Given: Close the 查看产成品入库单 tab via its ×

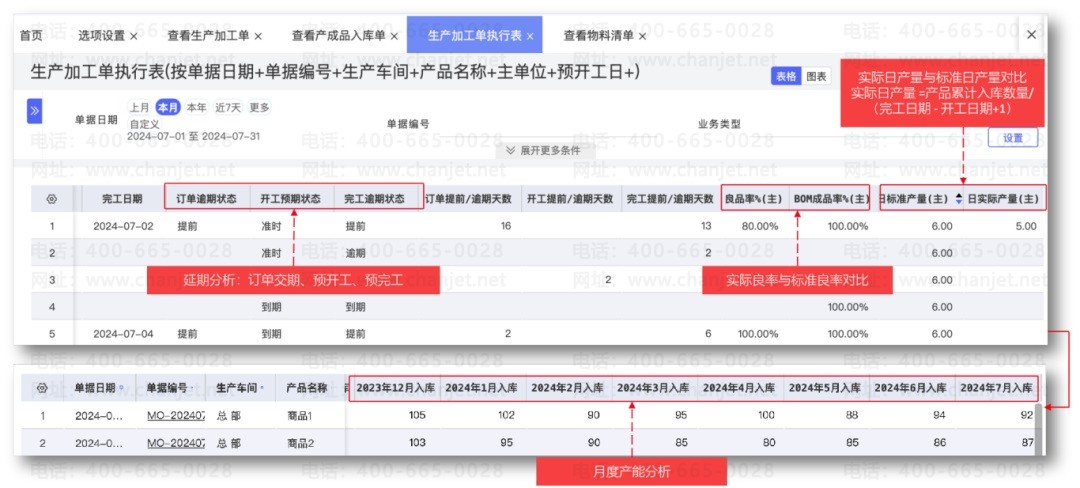Looking at the screenshot, I should (394, 36).
